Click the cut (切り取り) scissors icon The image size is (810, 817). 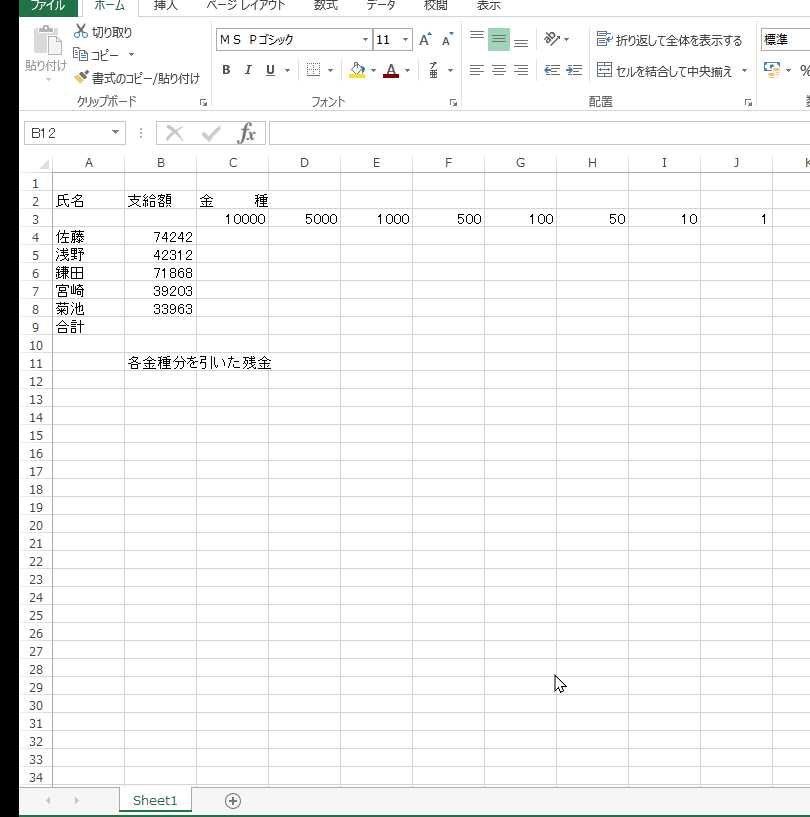point(81,32)
